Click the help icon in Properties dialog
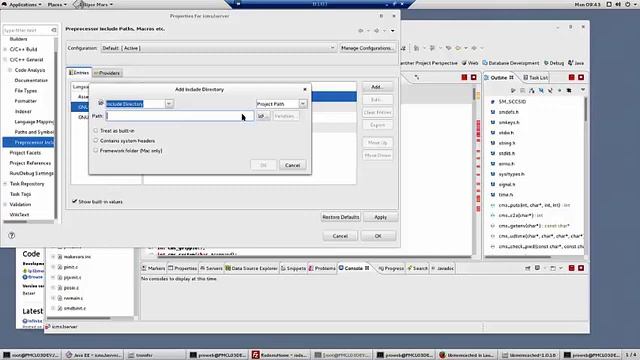 (11, 235)
